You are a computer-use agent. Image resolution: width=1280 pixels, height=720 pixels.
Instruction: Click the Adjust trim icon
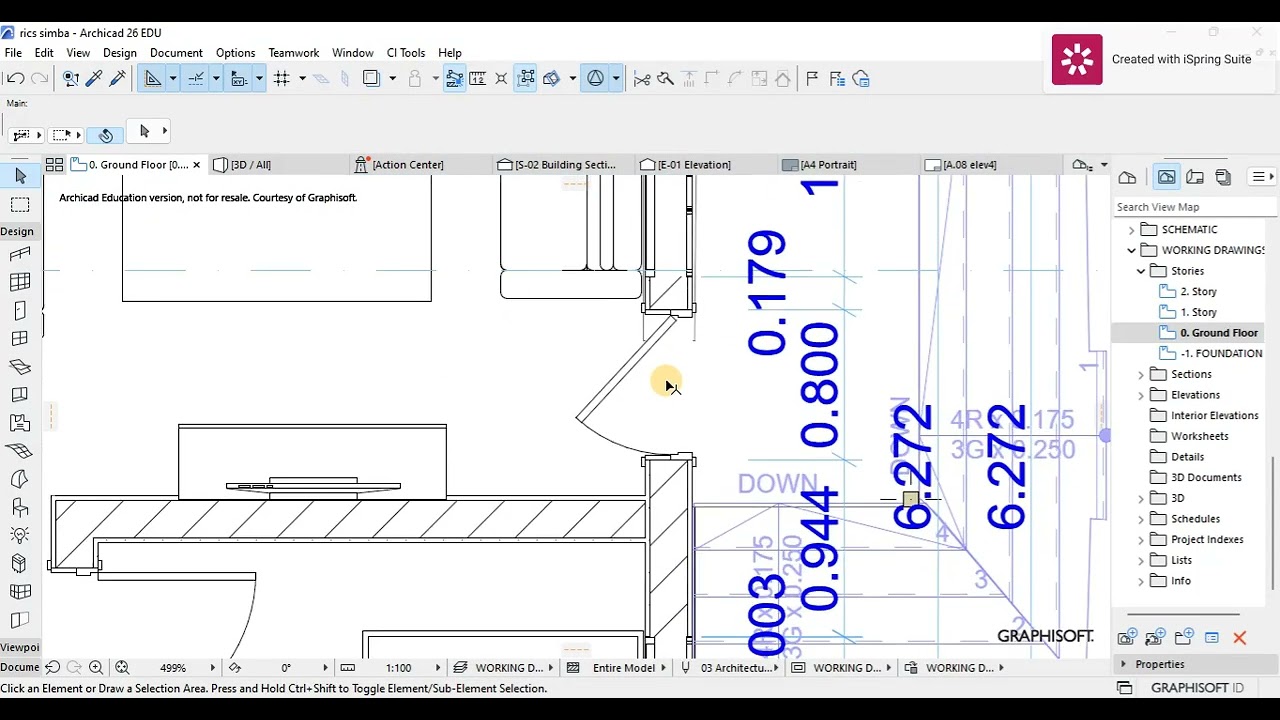coord(665,79)
